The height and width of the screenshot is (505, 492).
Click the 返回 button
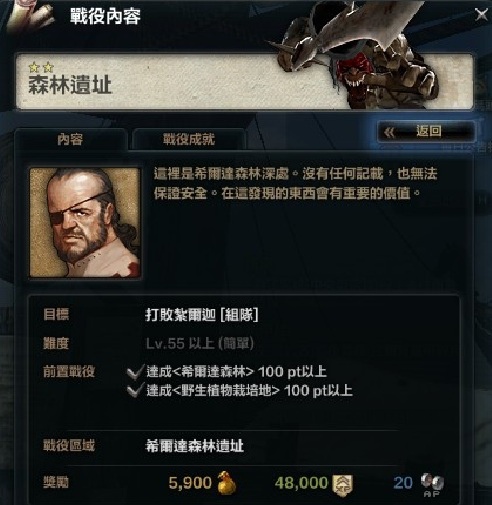tap(426, 132)
